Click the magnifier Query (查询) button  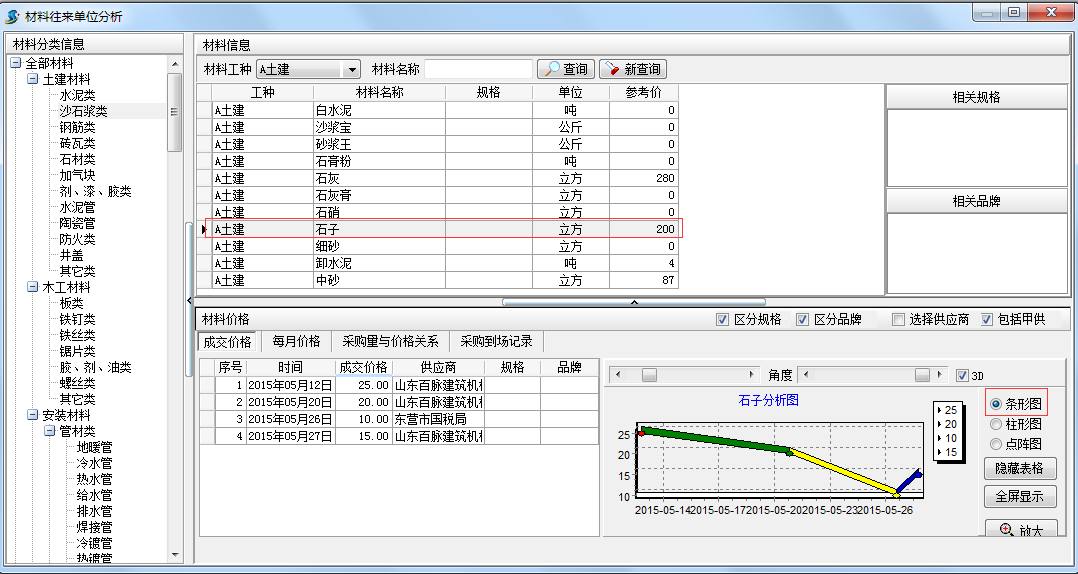pos(564,69)
